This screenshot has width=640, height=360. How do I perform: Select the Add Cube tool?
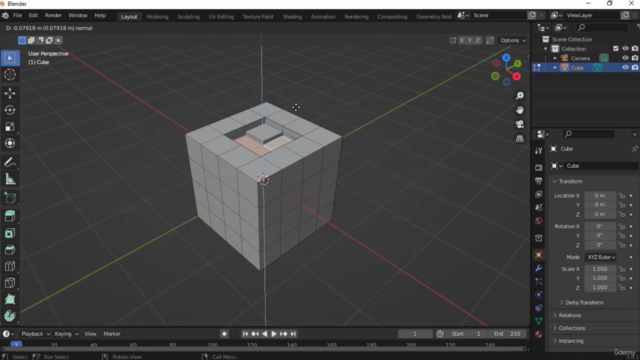(10, 198)
